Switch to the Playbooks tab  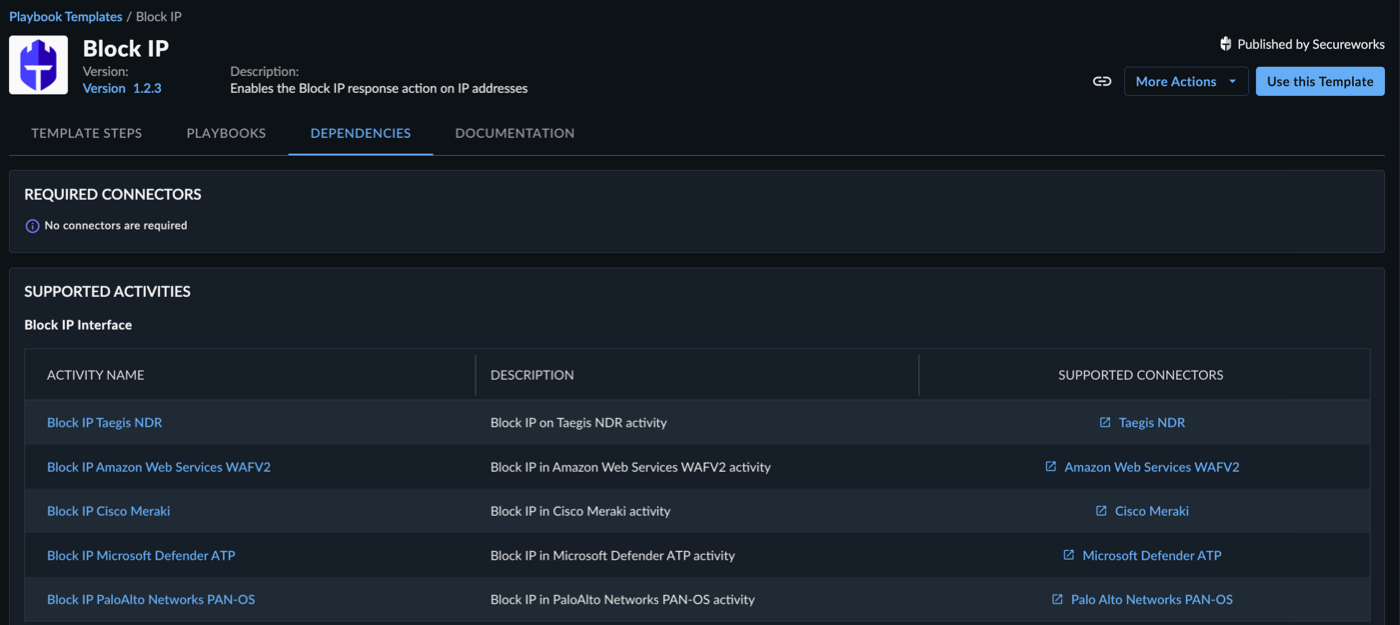point(226,133)
